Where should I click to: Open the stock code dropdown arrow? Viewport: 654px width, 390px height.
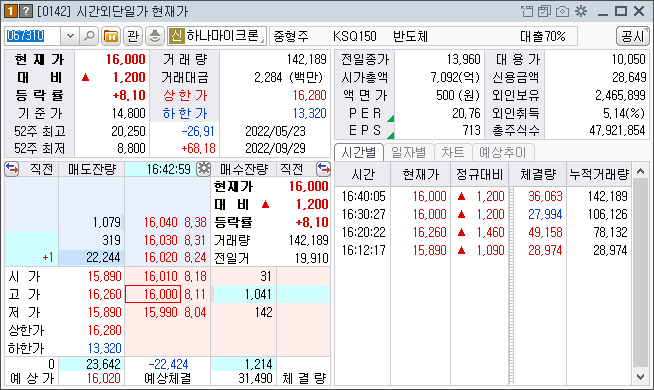point(70,36)
